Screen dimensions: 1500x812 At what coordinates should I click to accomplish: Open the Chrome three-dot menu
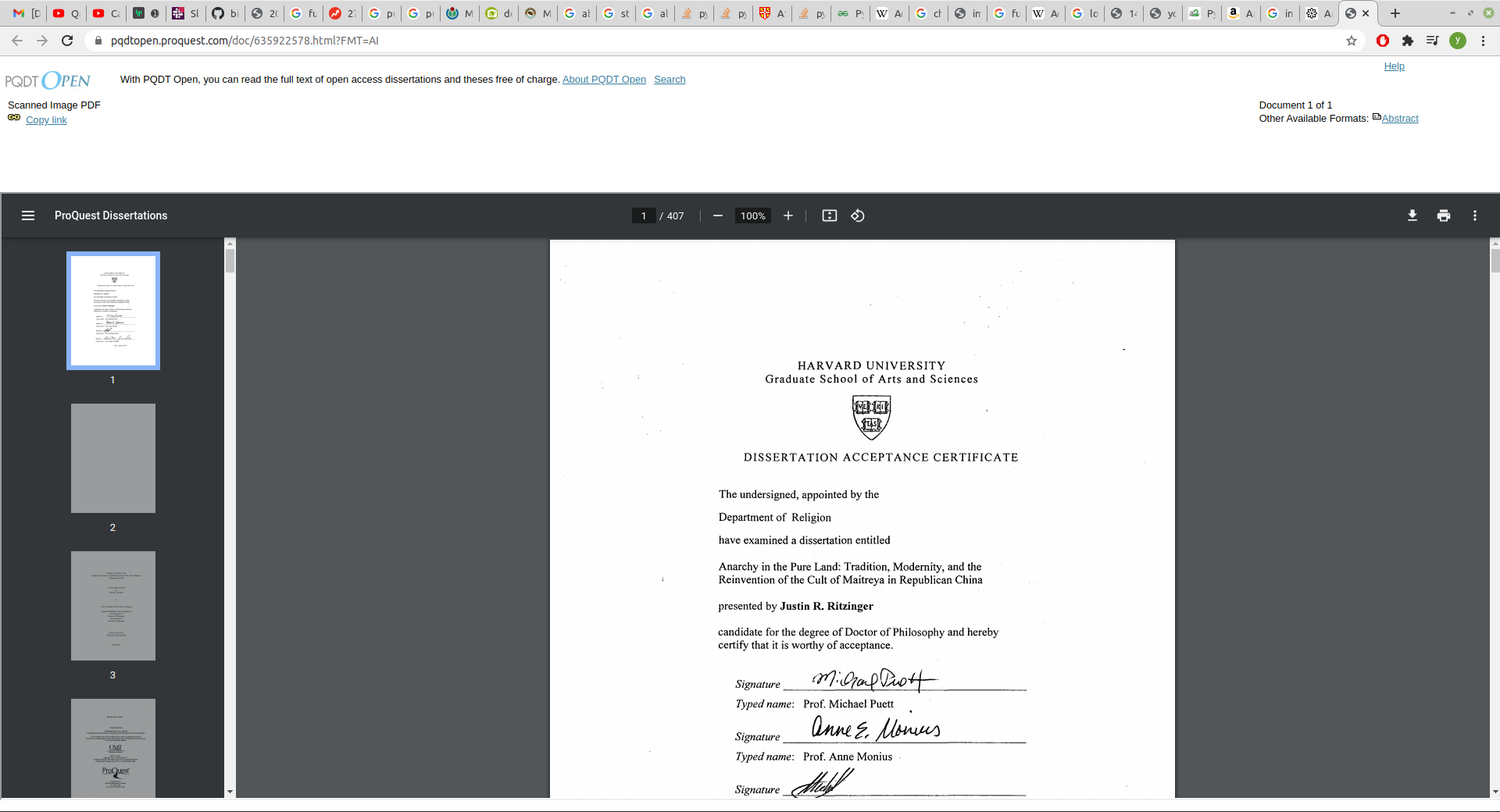coord(1483,41)
